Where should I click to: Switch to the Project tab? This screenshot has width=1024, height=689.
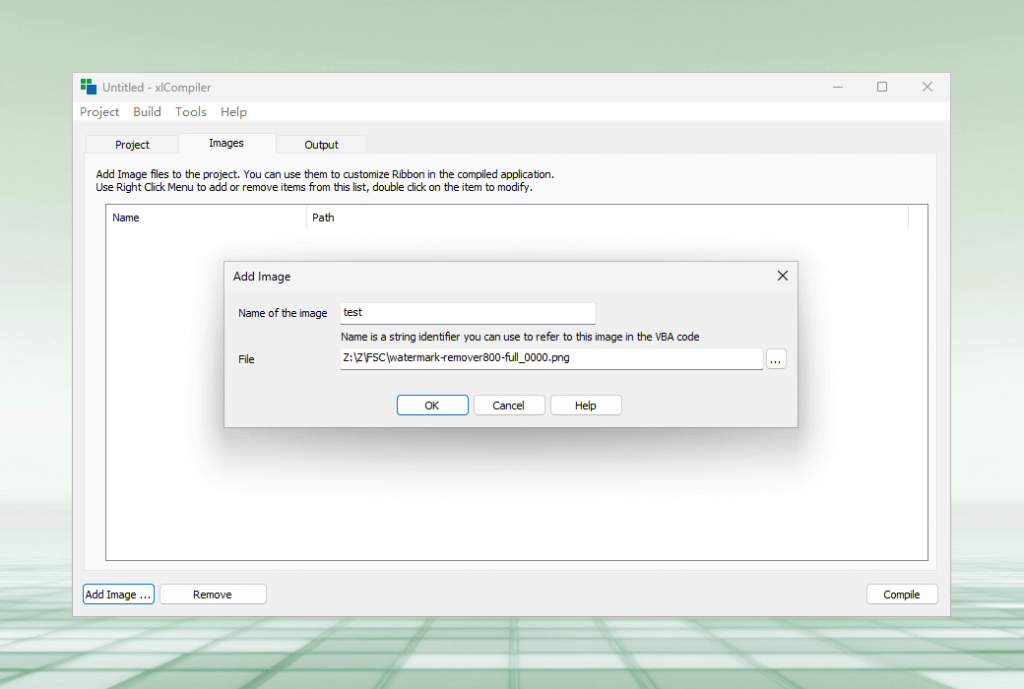[131, 144]
